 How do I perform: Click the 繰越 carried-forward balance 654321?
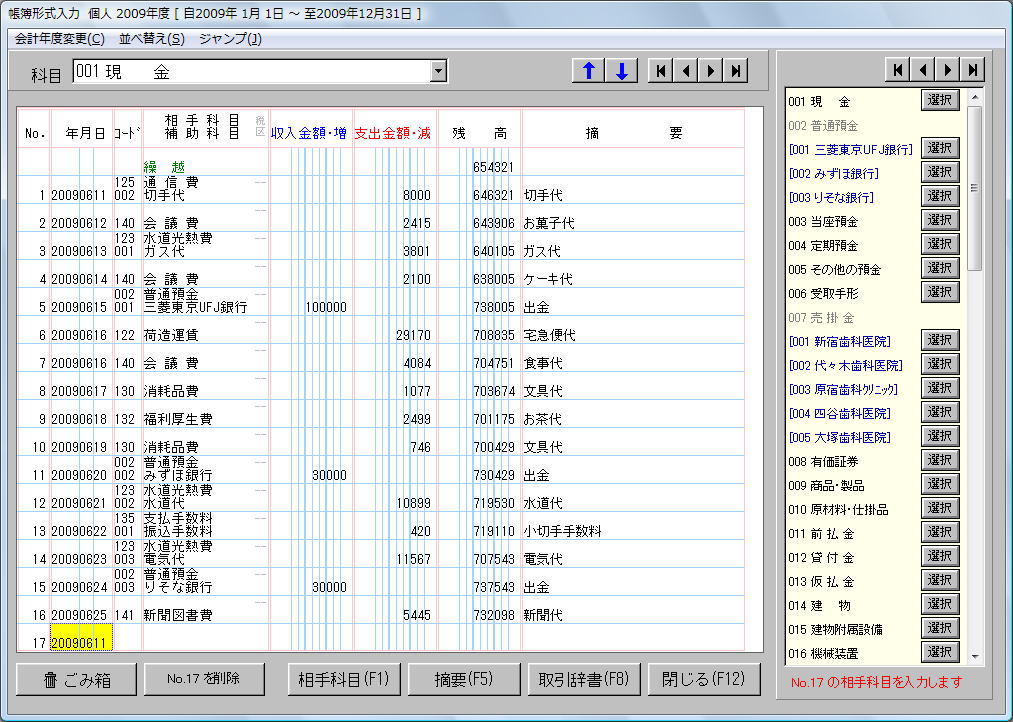tap(493, 167)
